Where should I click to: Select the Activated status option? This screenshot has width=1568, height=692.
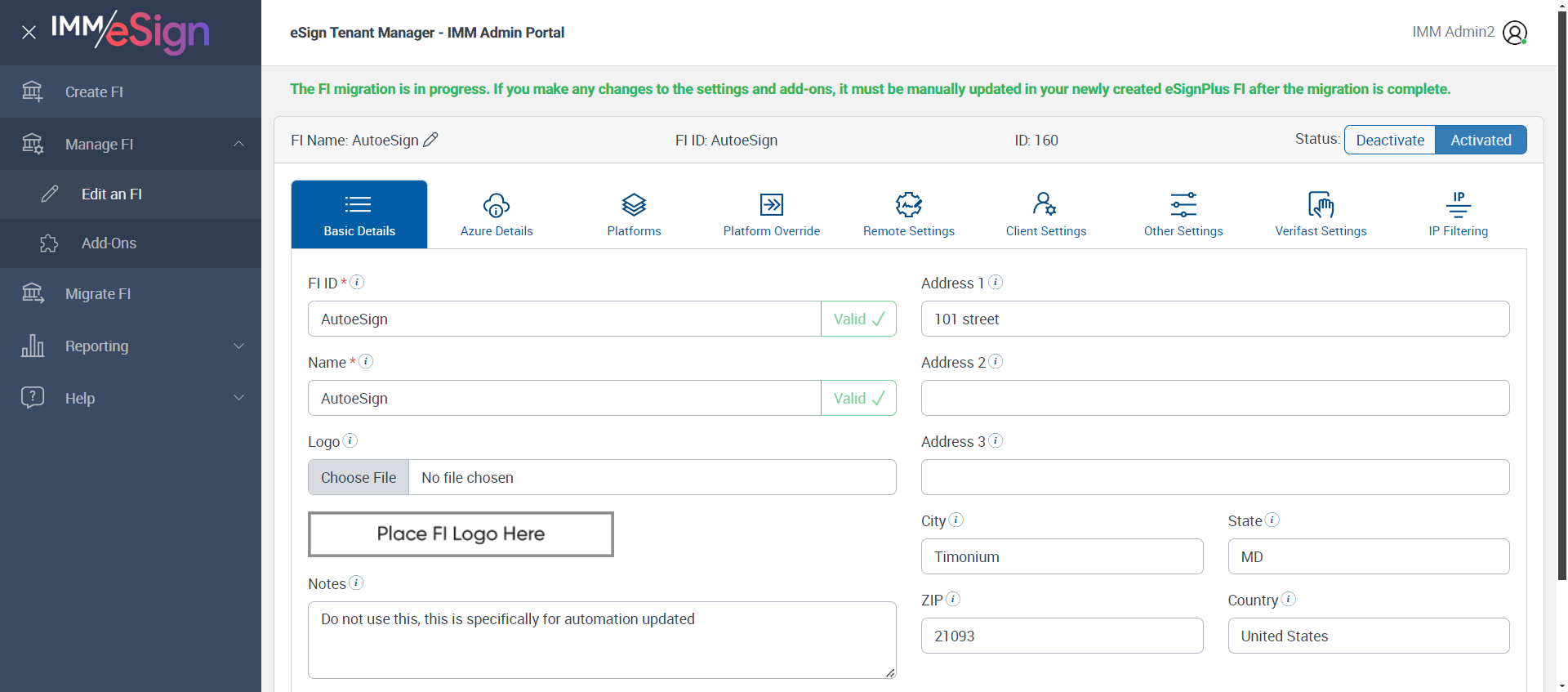click(x=1481, y=140)
